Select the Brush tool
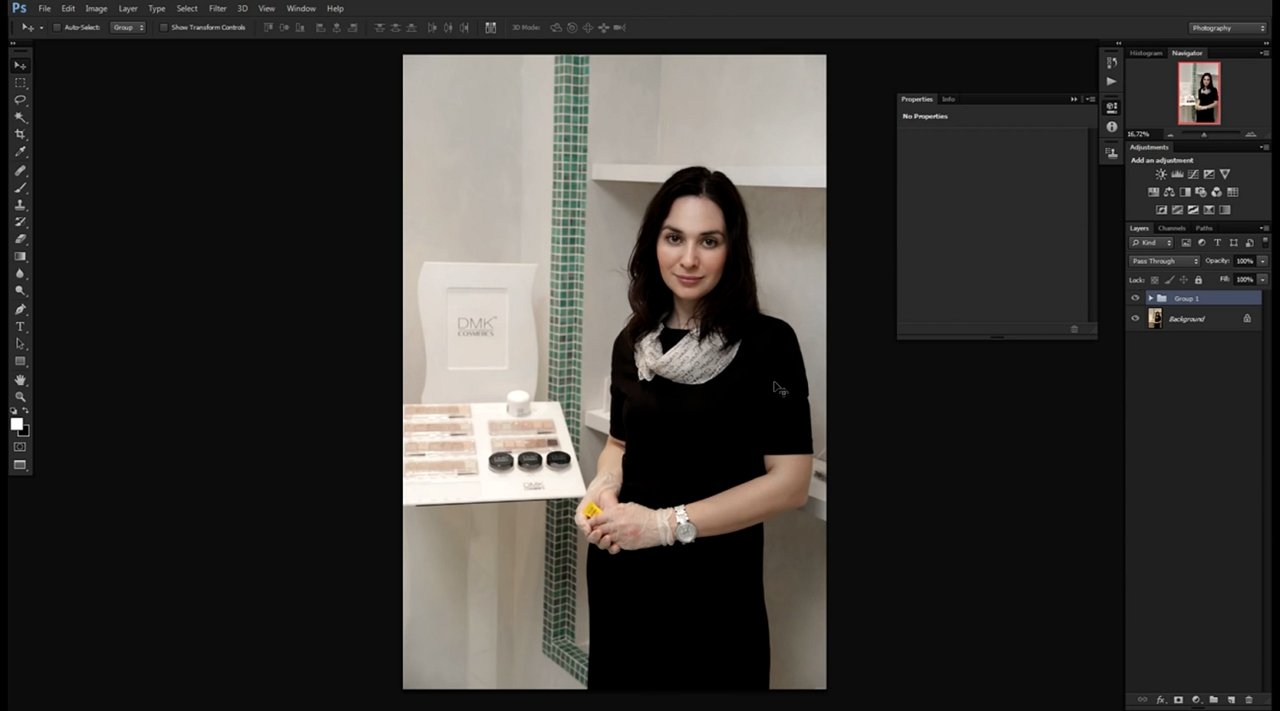Image resolution: width=1280 pixels, height=711 pixels. (20, 188)
